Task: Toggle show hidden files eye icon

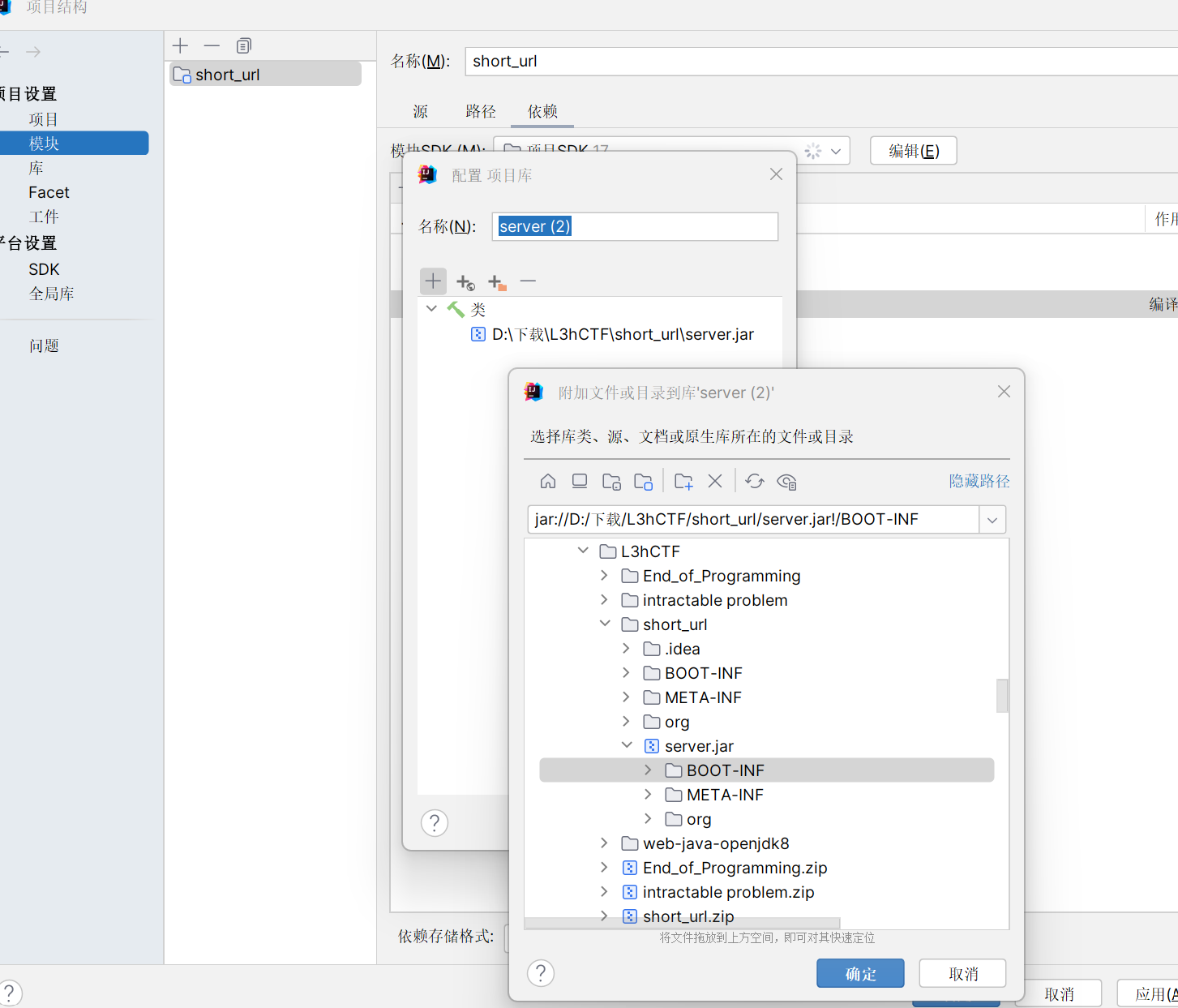Action: tap(786, 481)
